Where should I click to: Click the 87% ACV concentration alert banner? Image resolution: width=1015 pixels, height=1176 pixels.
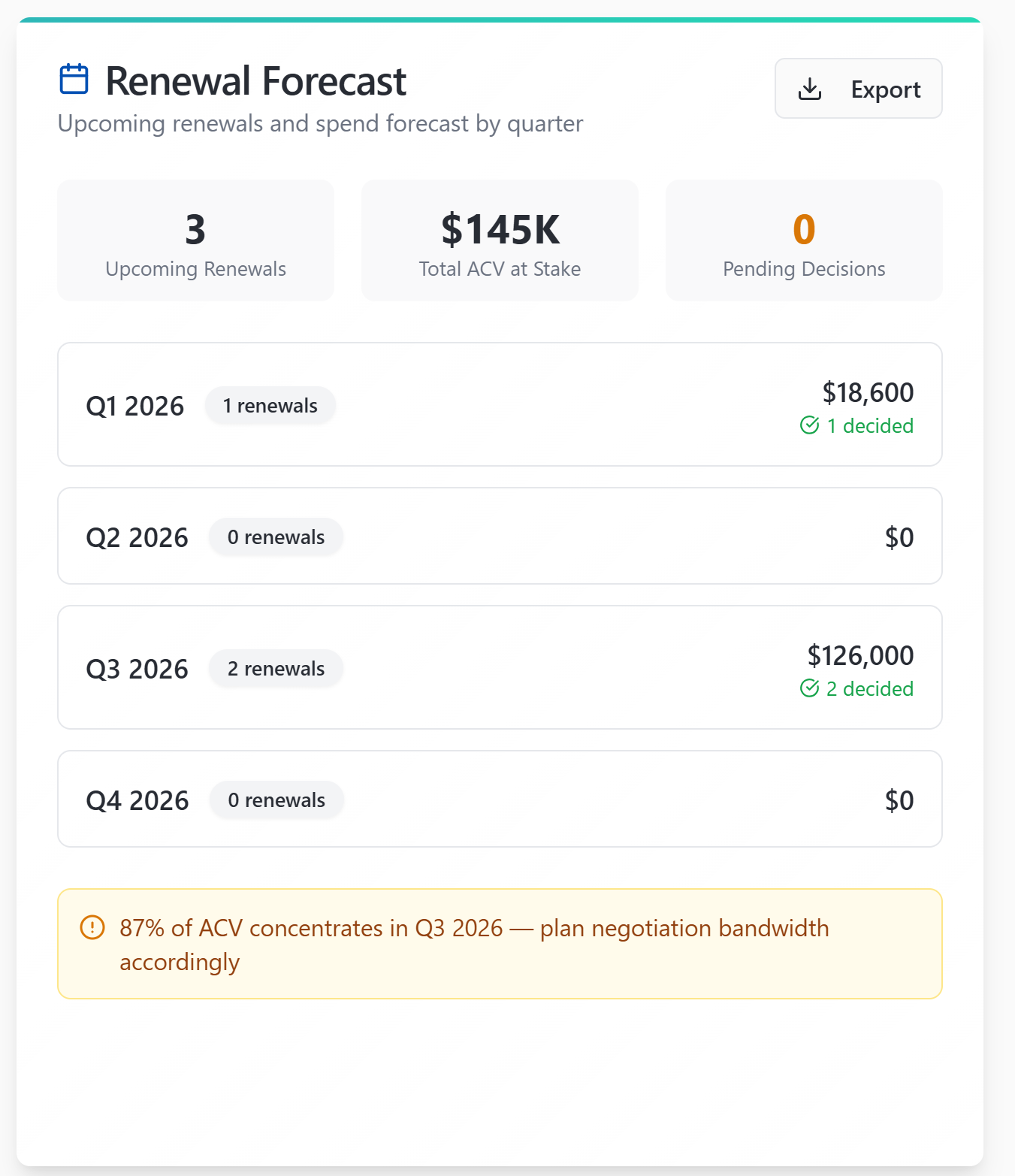(x=500, y=944)
